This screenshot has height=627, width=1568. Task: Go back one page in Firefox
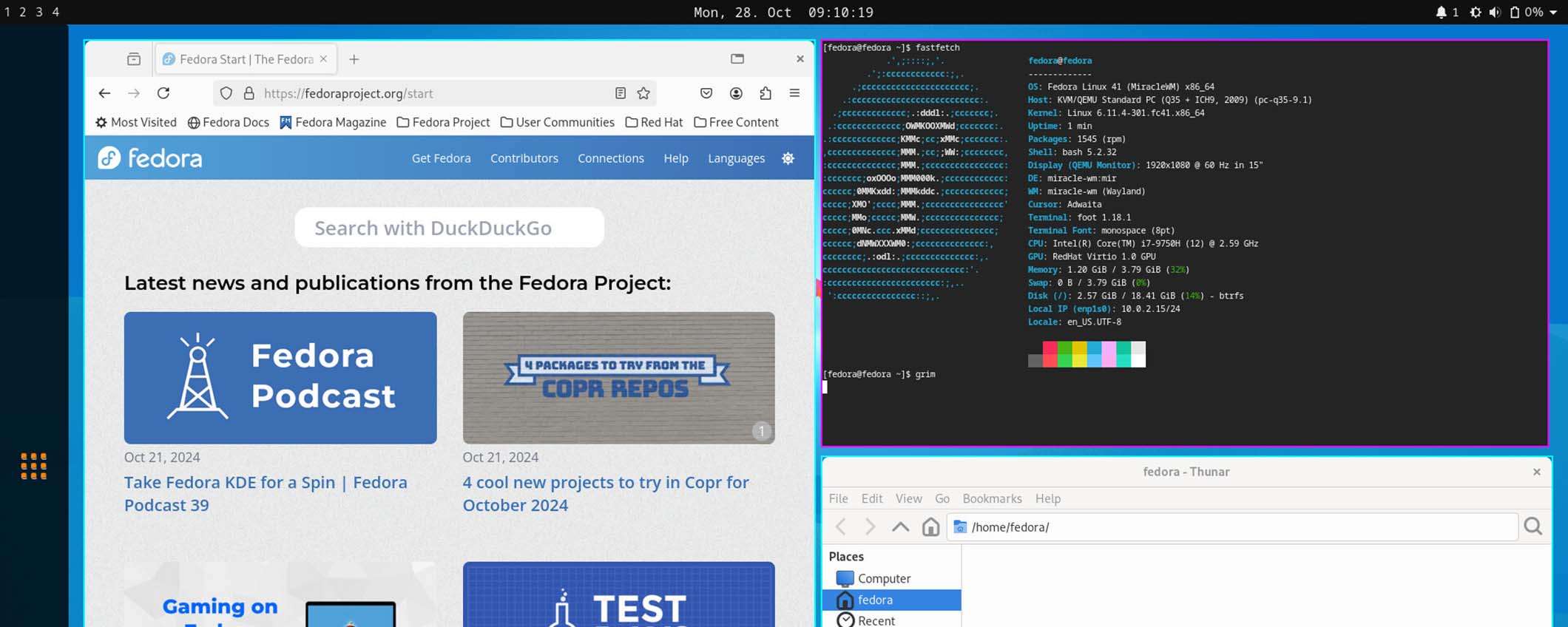coord(104,93)
